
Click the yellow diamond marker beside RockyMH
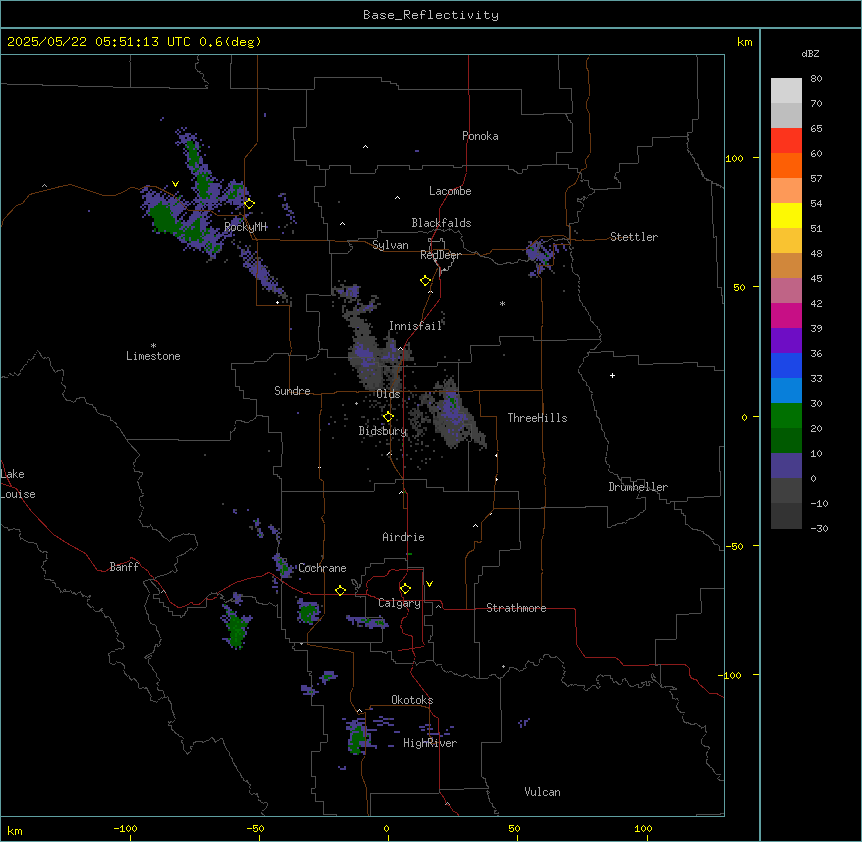coord(249,204)
